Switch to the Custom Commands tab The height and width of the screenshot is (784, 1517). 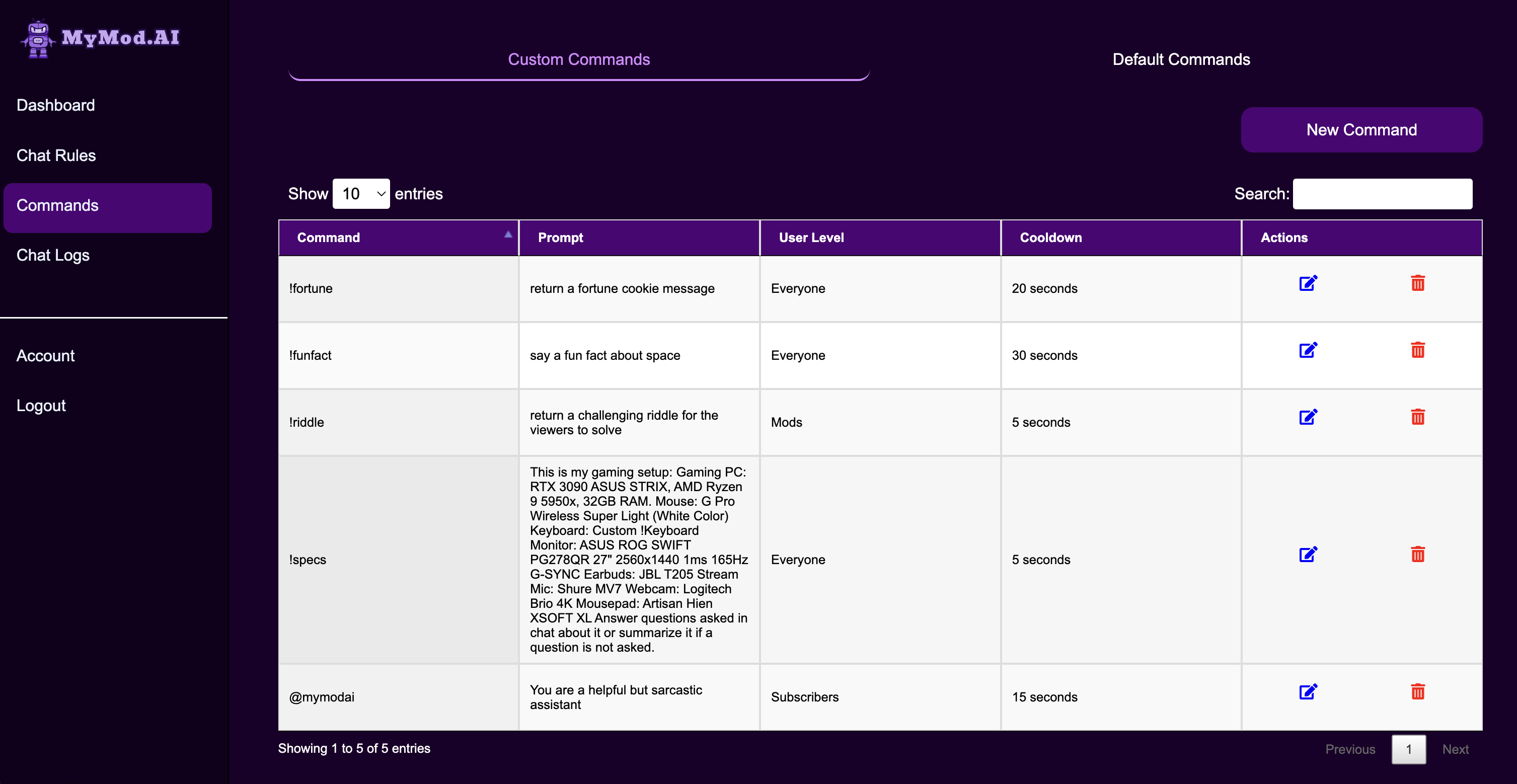point(579,59)
